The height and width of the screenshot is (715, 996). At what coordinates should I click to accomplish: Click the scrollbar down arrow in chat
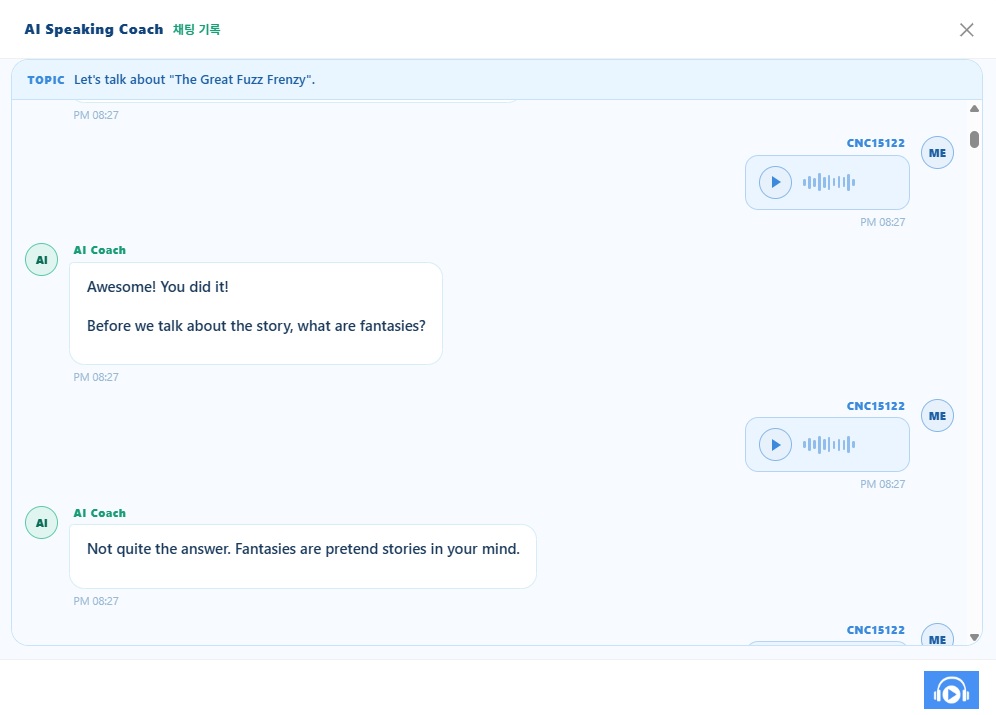pos(974,638)
